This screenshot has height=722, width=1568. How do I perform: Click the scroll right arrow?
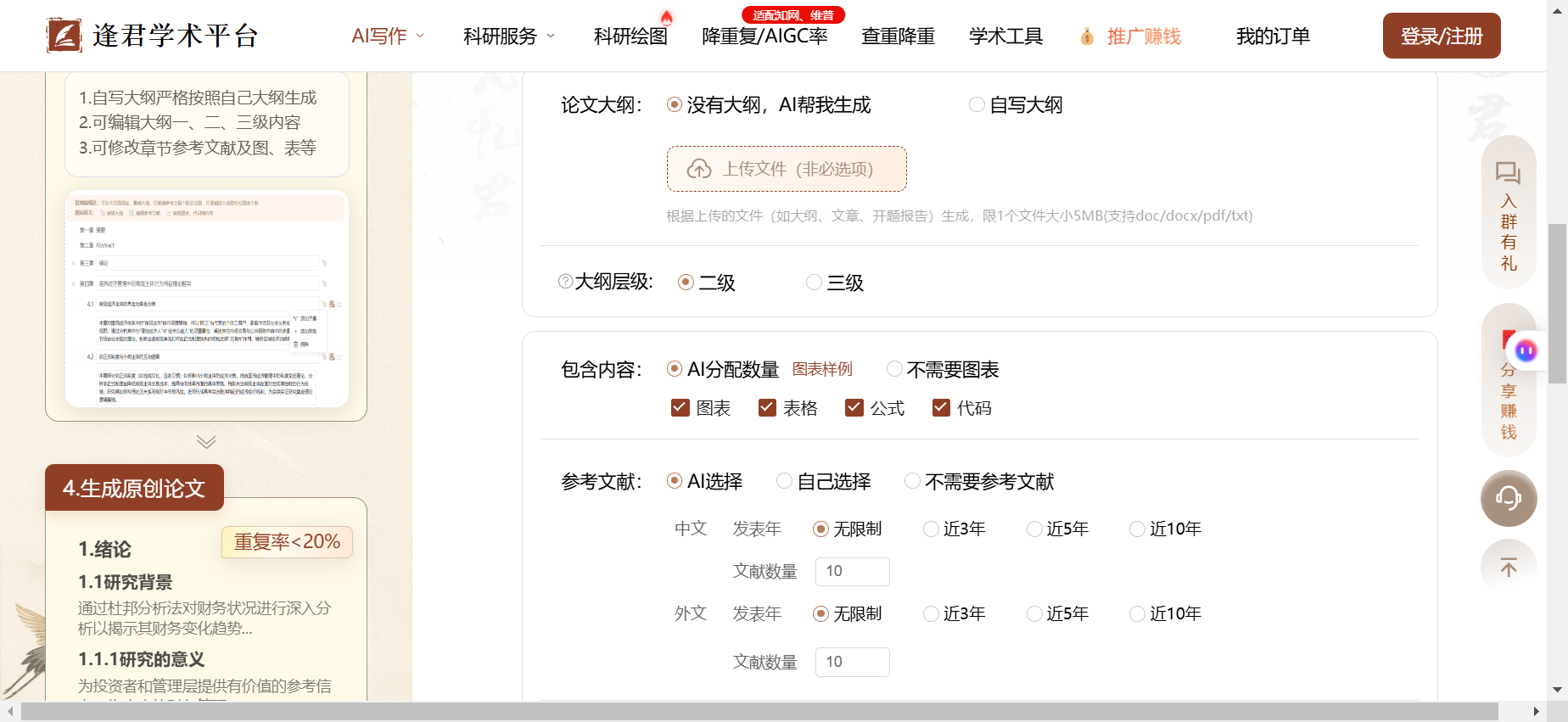pos(1537,711)
